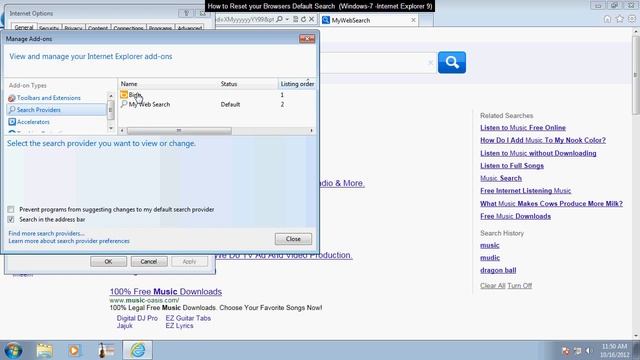Toggle Prevent programs from suggesting changes checkbox

coord(11,209)
